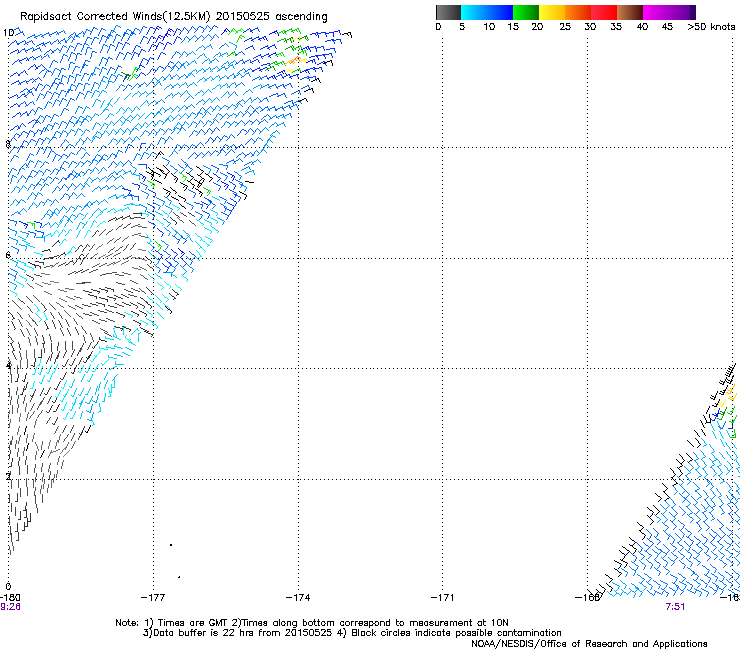The width and height of the screenshot is (740, 650).
Task: Click the gray 0-5 knots color band
Action: 448,12
